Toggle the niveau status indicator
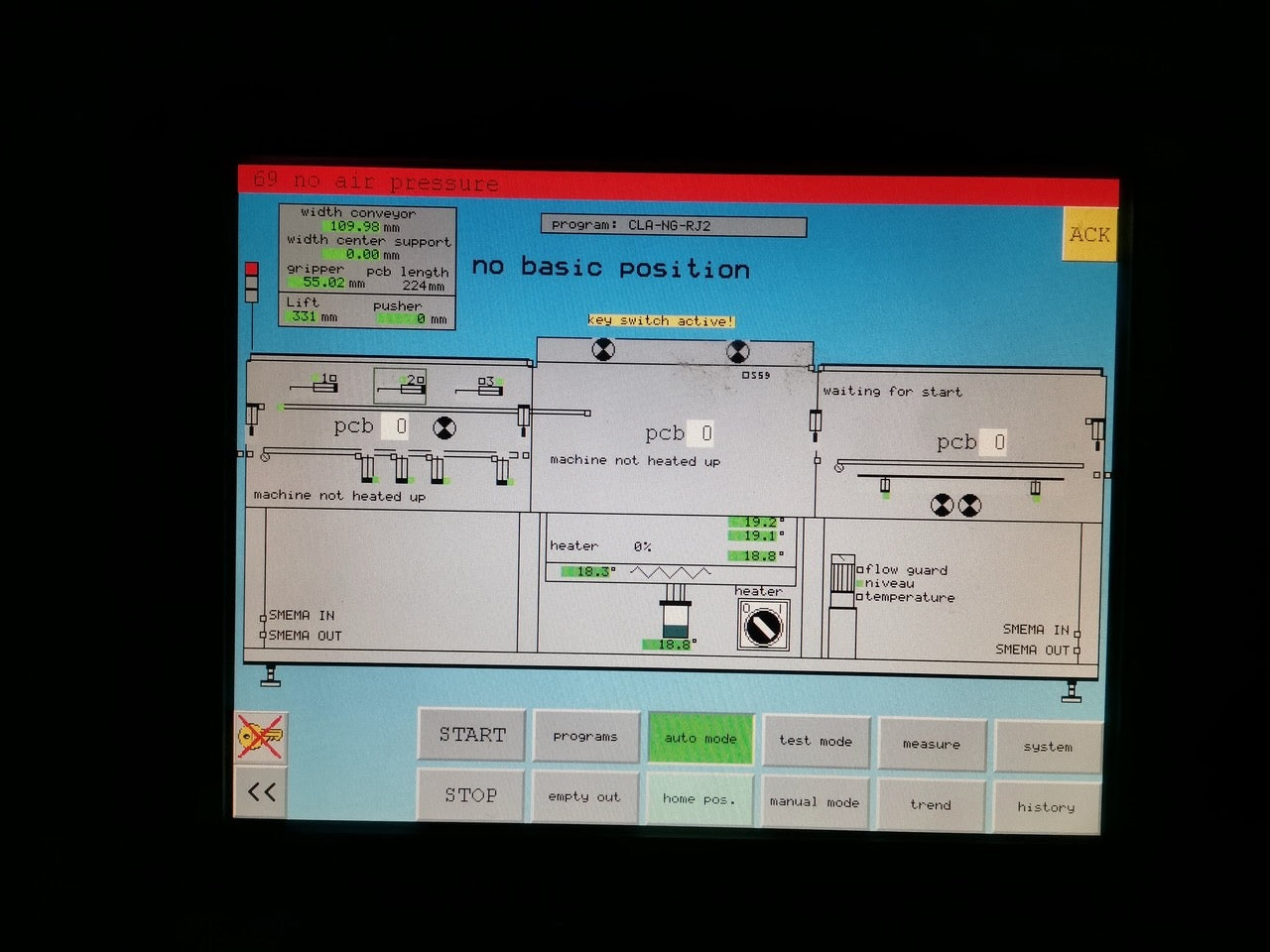The width and height of the screenshot is (1270, 952). (859, 584)
